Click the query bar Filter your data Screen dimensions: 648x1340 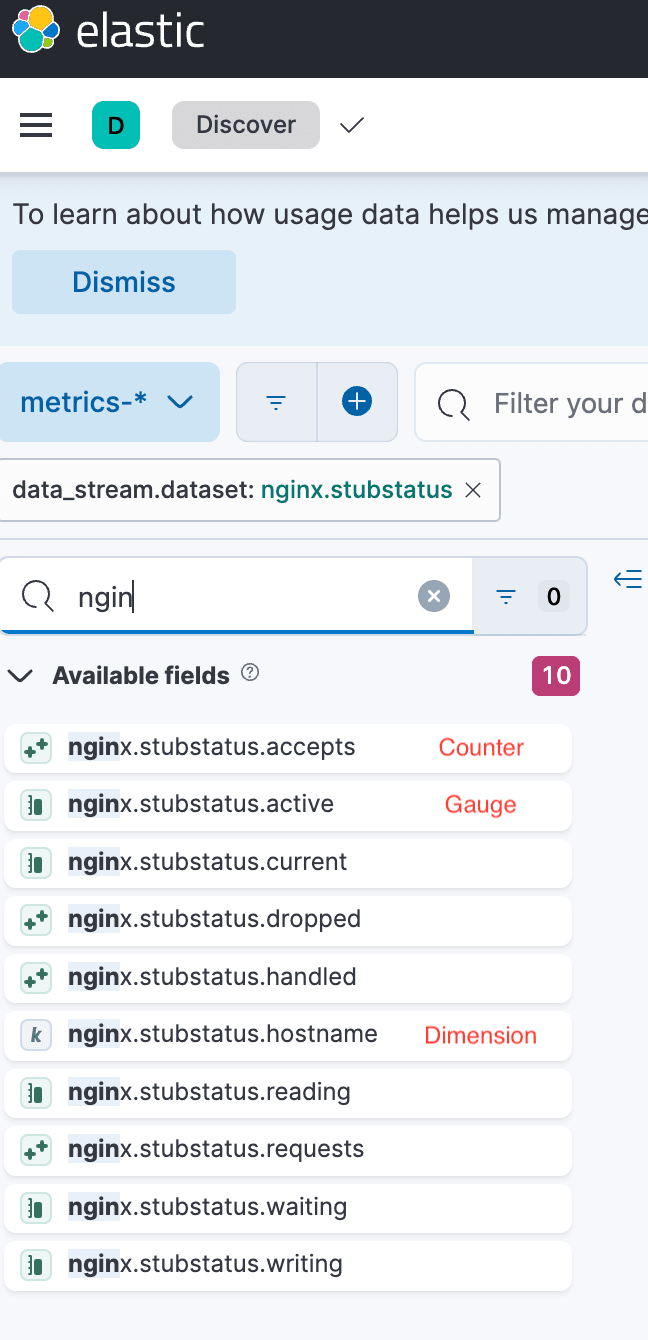pyautogui.click(x=560, y=403)
